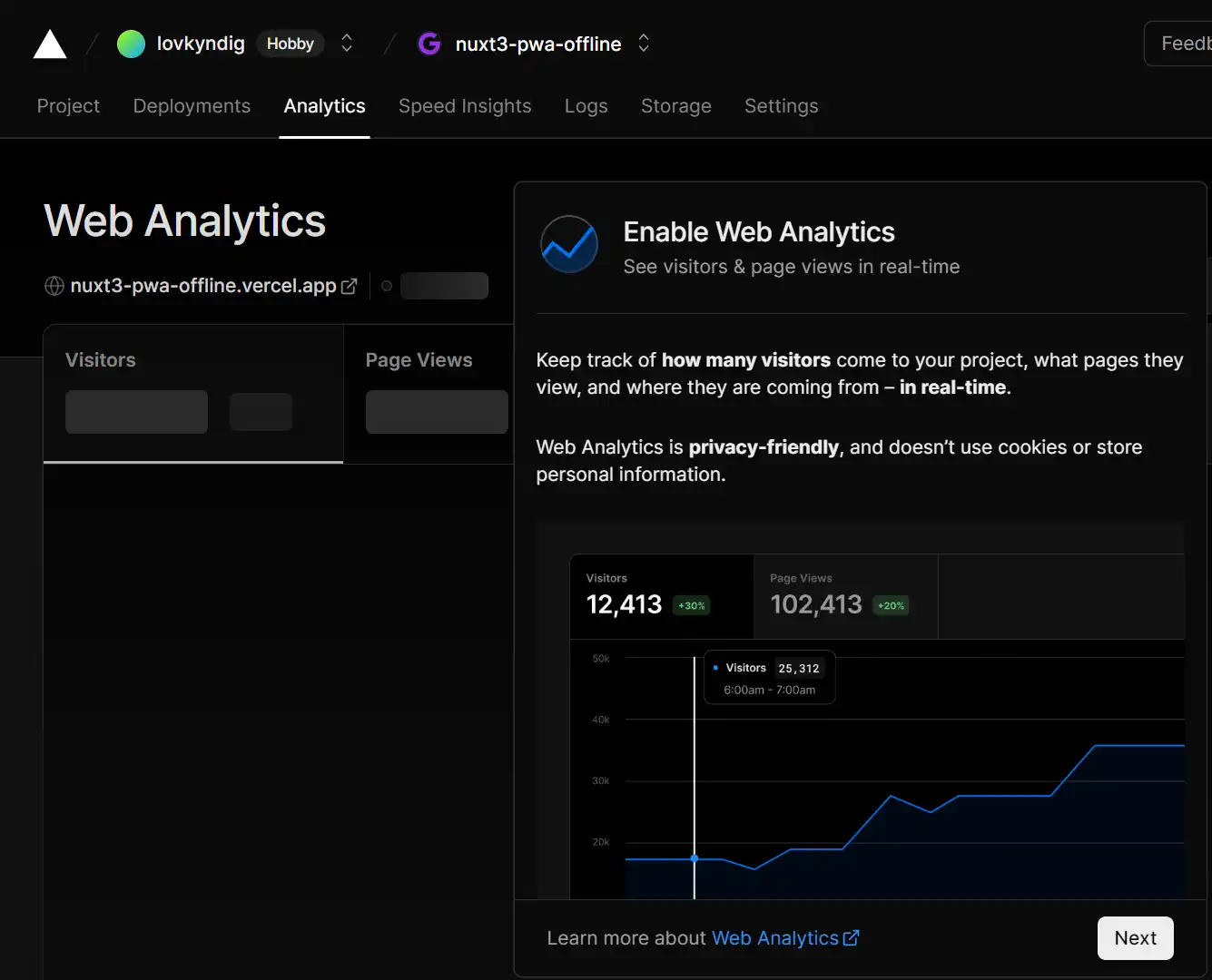Screen dimensions: 1212x980
Task: Click the globe icon before the domain name
Action: click(x=54, y=285)
